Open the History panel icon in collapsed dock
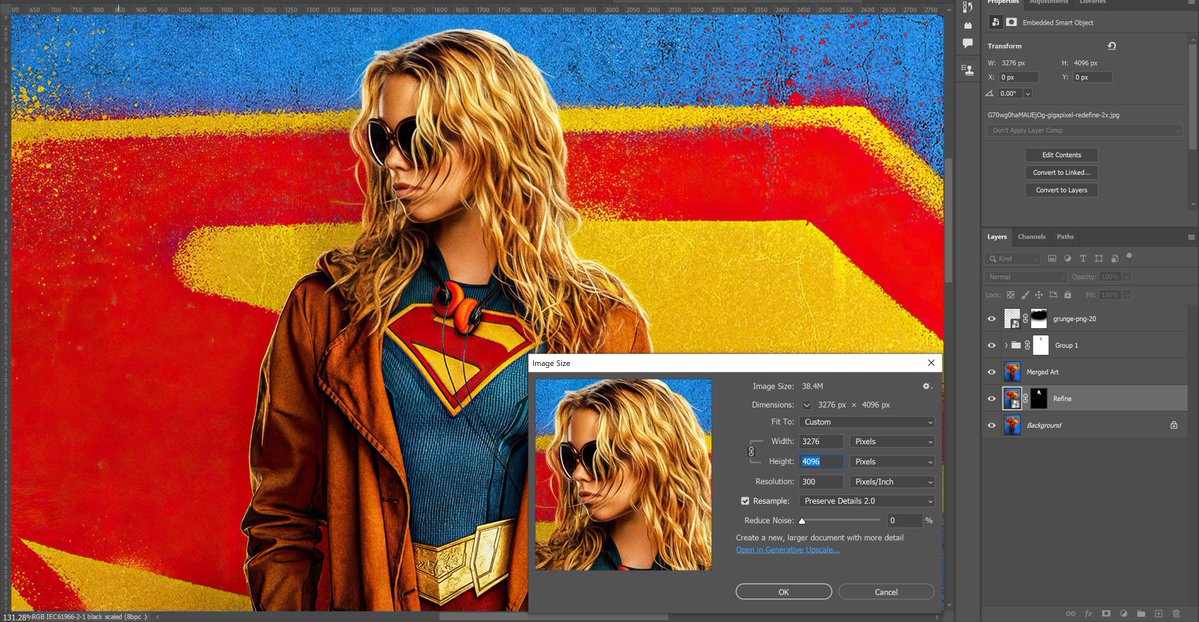Viewport: 1199px width, 622px height. coord(967,7)
